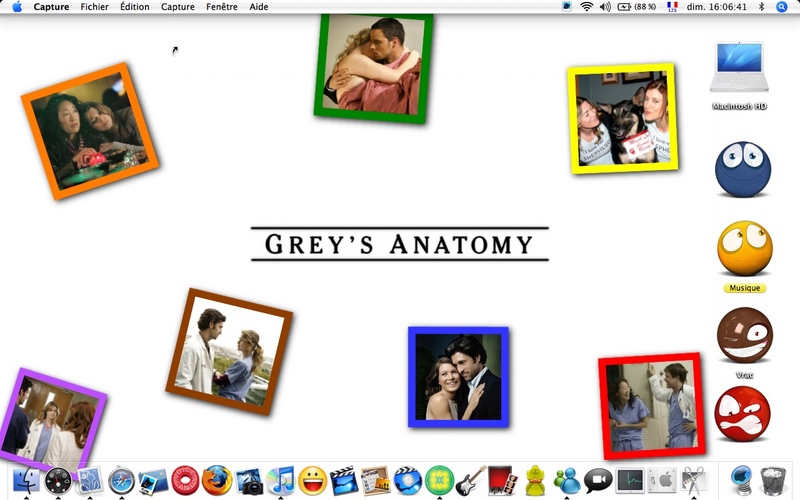Open Finder from the dock
This screenshot has height=500, width=800.
click(x=26, y=481)
